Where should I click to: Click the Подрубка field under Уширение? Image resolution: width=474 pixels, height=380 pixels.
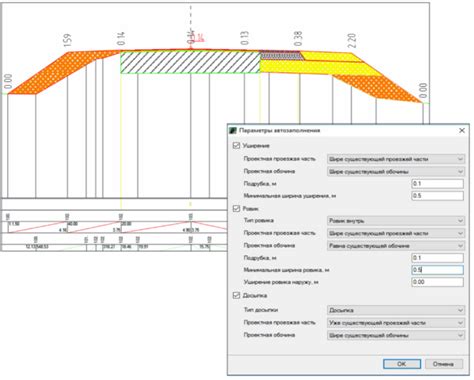click(437, 184)
